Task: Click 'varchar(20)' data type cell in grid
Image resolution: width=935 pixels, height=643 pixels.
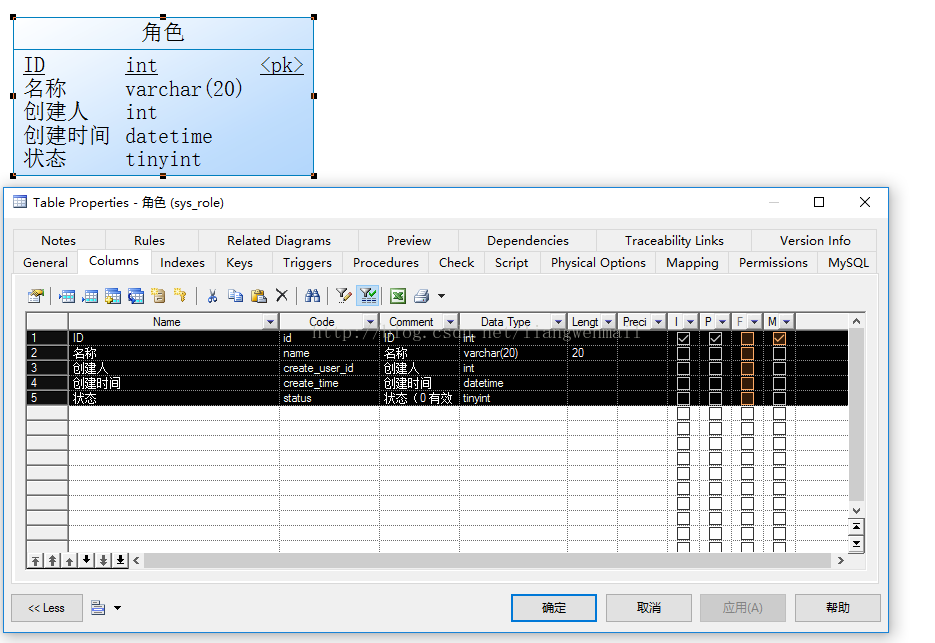Action: pyautogui.click(x=513, y=353)
